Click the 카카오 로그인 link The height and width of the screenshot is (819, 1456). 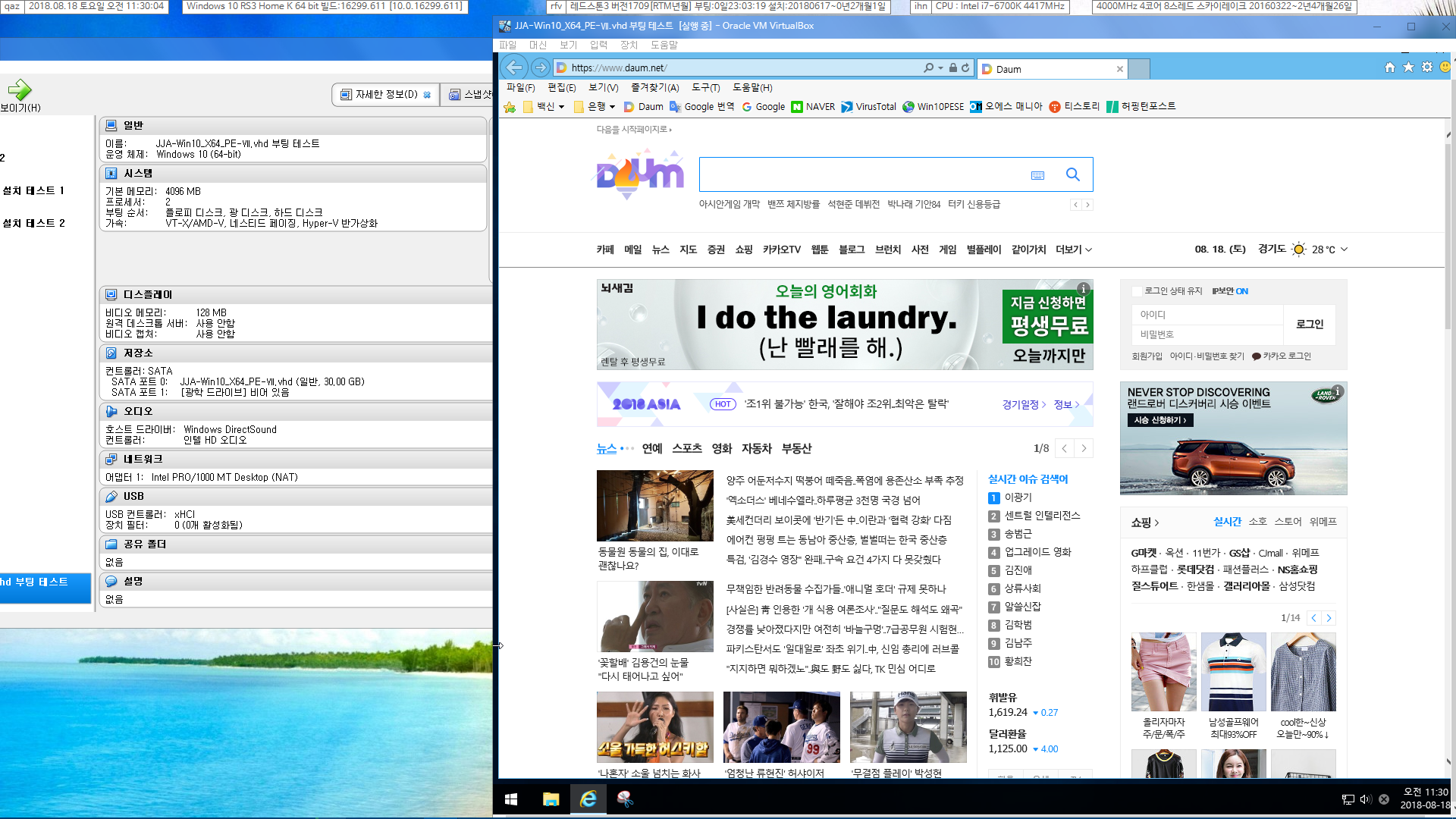[1282, 356]
